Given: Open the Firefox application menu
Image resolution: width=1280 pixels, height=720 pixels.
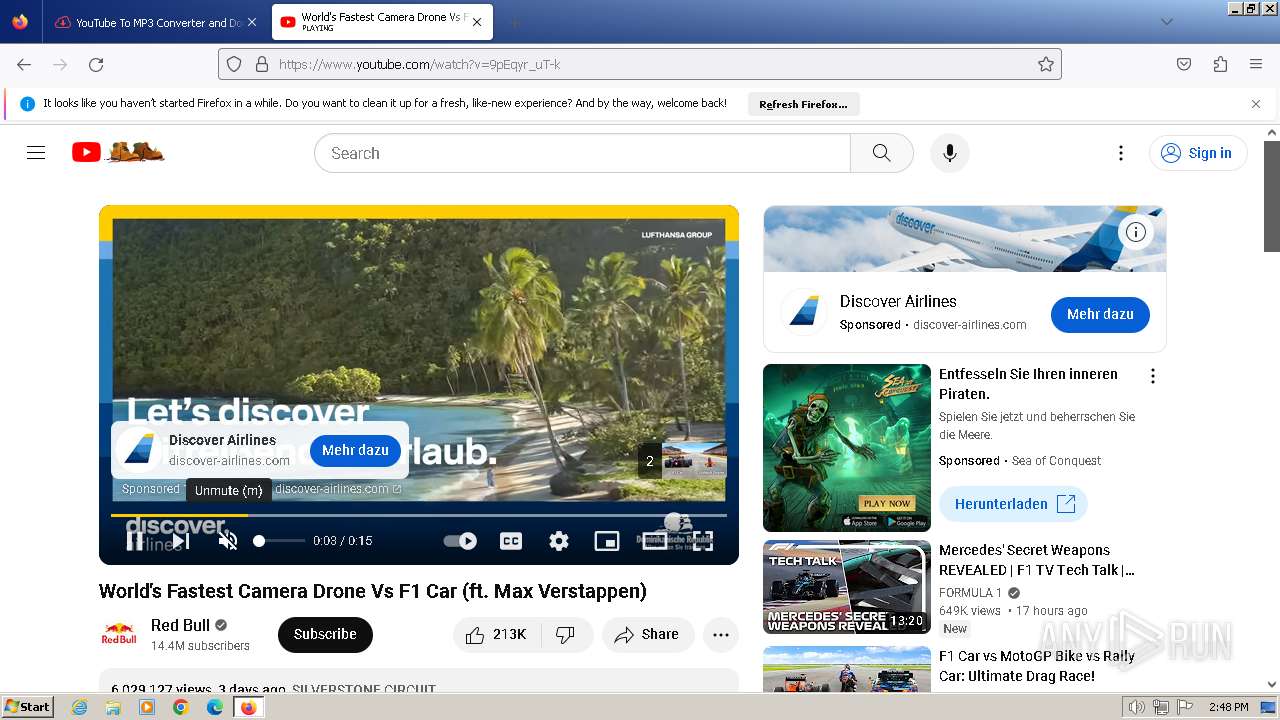Looking at the screenshot, I should [x=1256, y=64].
